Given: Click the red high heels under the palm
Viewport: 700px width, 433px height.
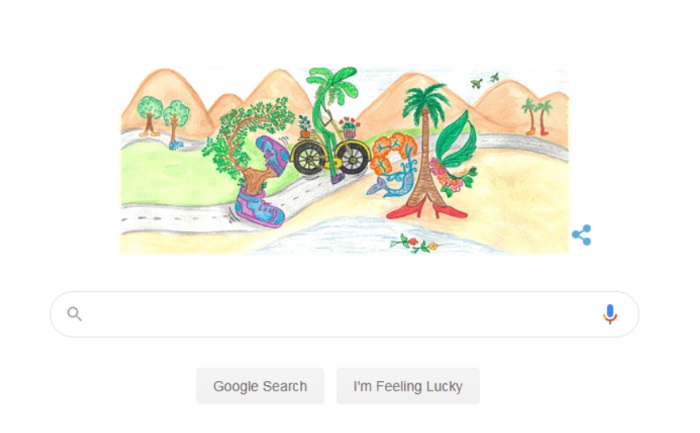Looking at the screenshot, I should tap(426, 210).
